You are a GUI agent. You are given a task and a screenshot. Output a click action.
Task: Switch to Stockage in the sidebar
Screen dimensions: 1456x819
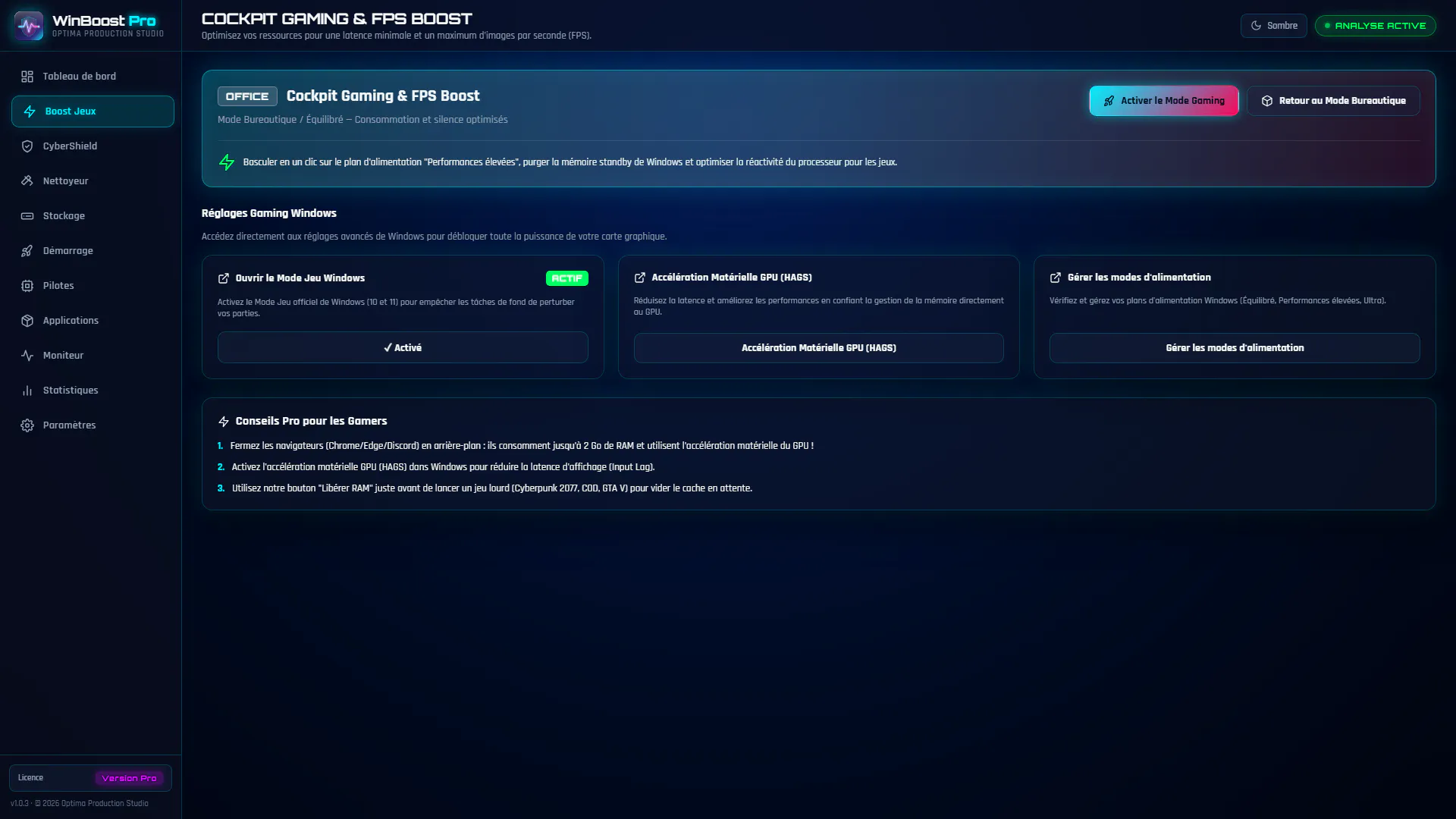point(93,216)
